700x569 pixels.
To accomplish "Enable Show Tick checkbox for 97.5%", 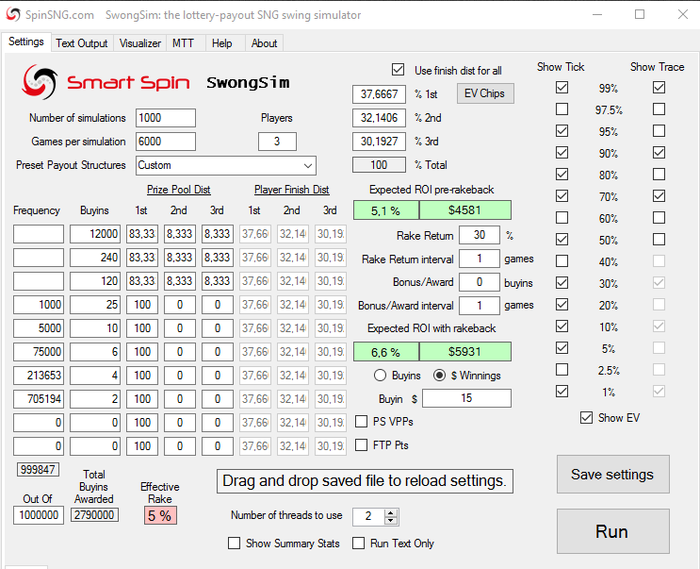I will pyautogui.click(x=562, y=109).
